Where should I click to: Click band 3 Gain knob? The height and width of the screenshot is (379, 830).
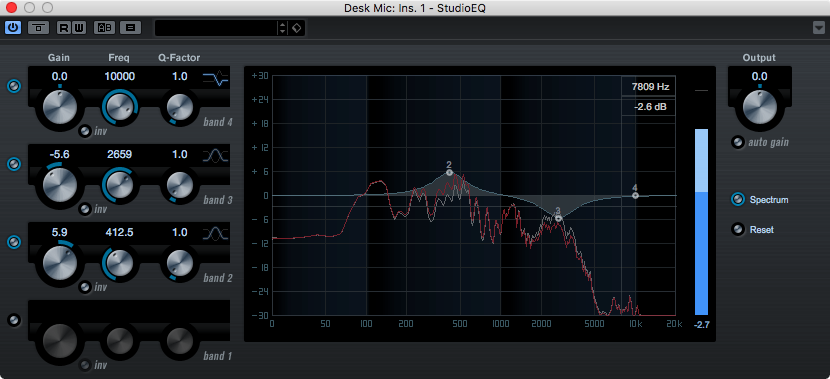[59, 185]
